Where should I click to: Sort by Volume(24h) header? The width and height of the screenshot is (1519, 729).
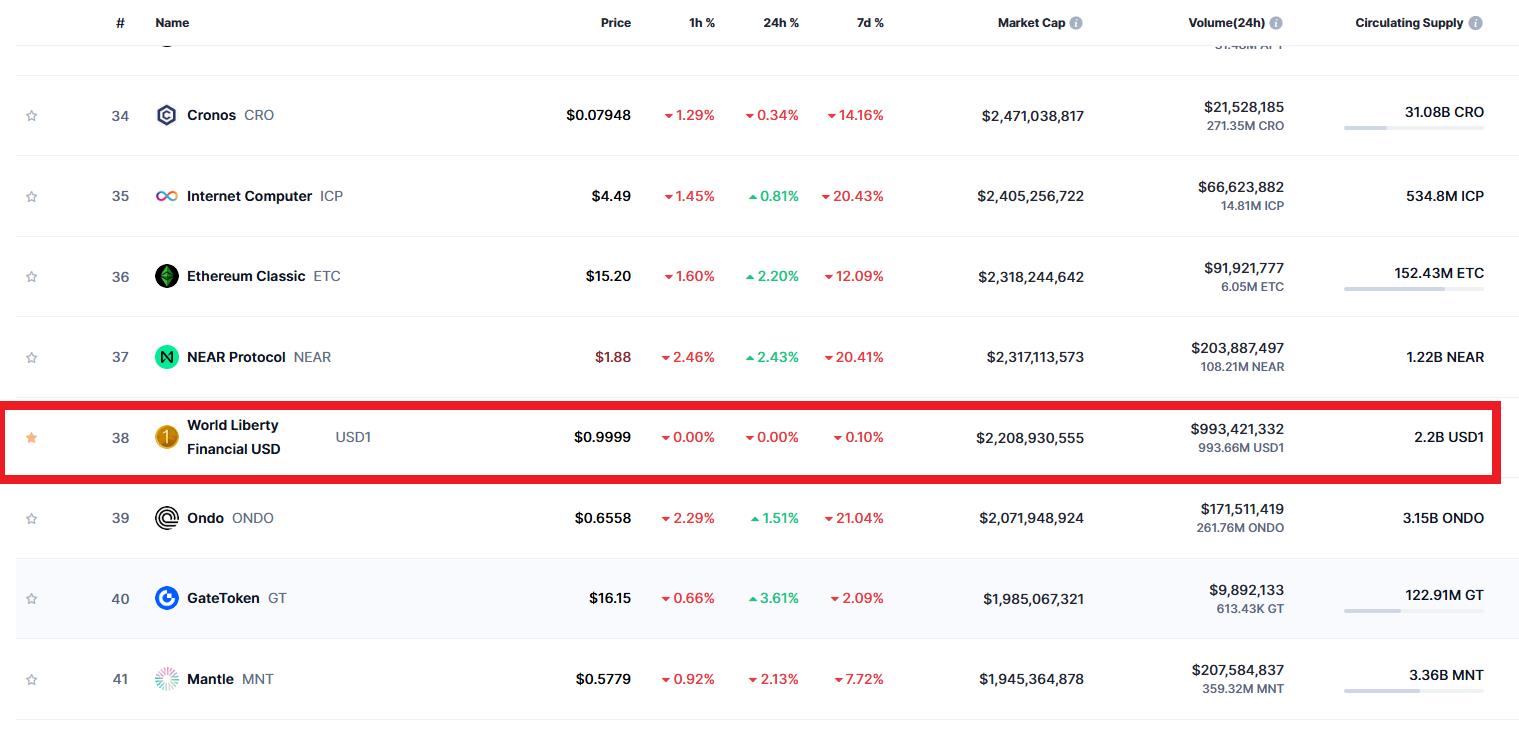[1226, 22]
